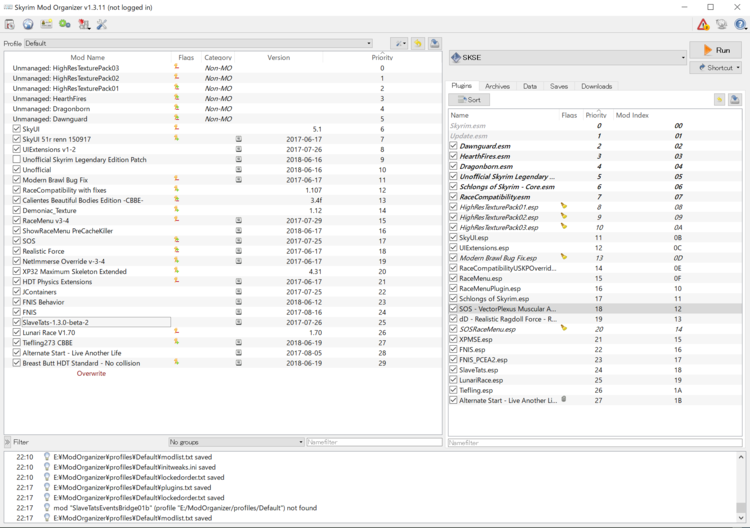Click flag icon of SOSRaceMenu.esp plugin

click(x=564, y=328)
